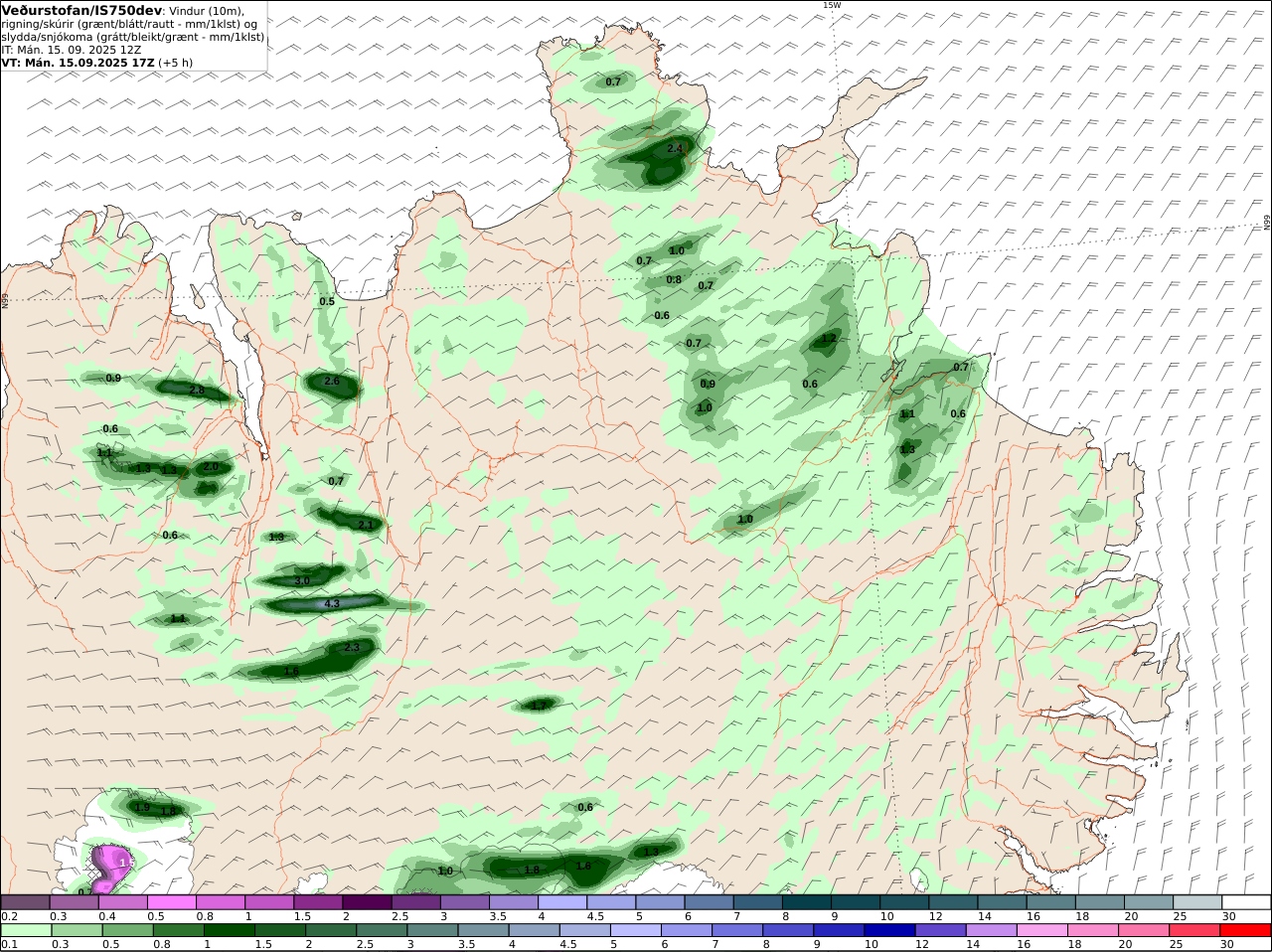Click the 0.1 label on the bottom legend scale

point(9,945)
